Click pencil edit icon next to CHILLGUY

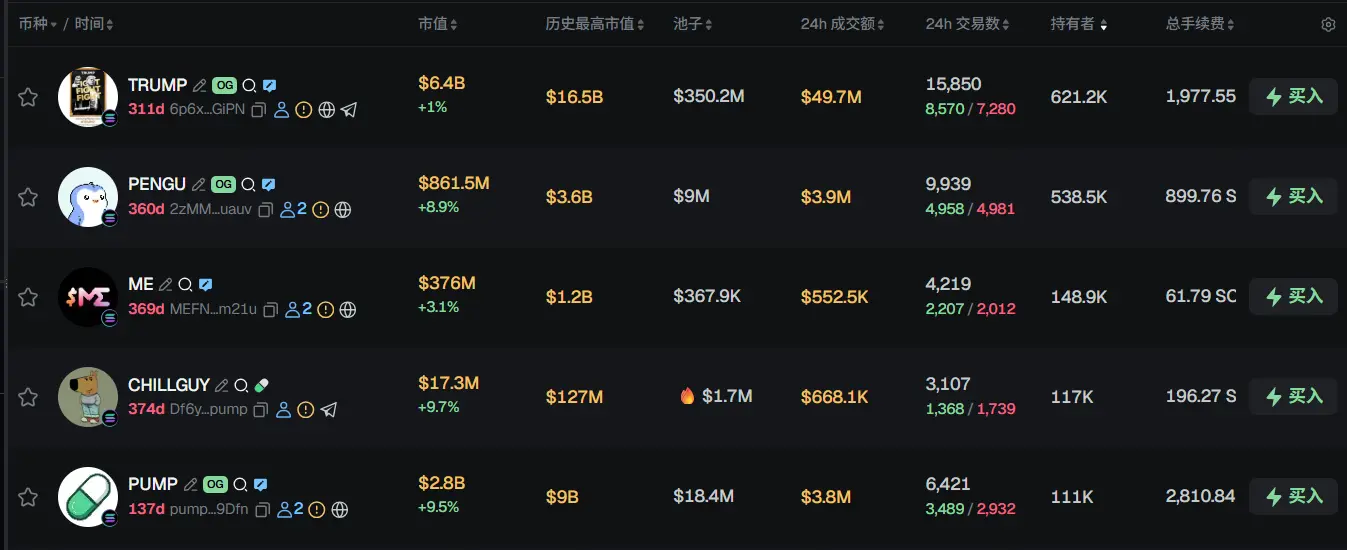click(222, 385)
